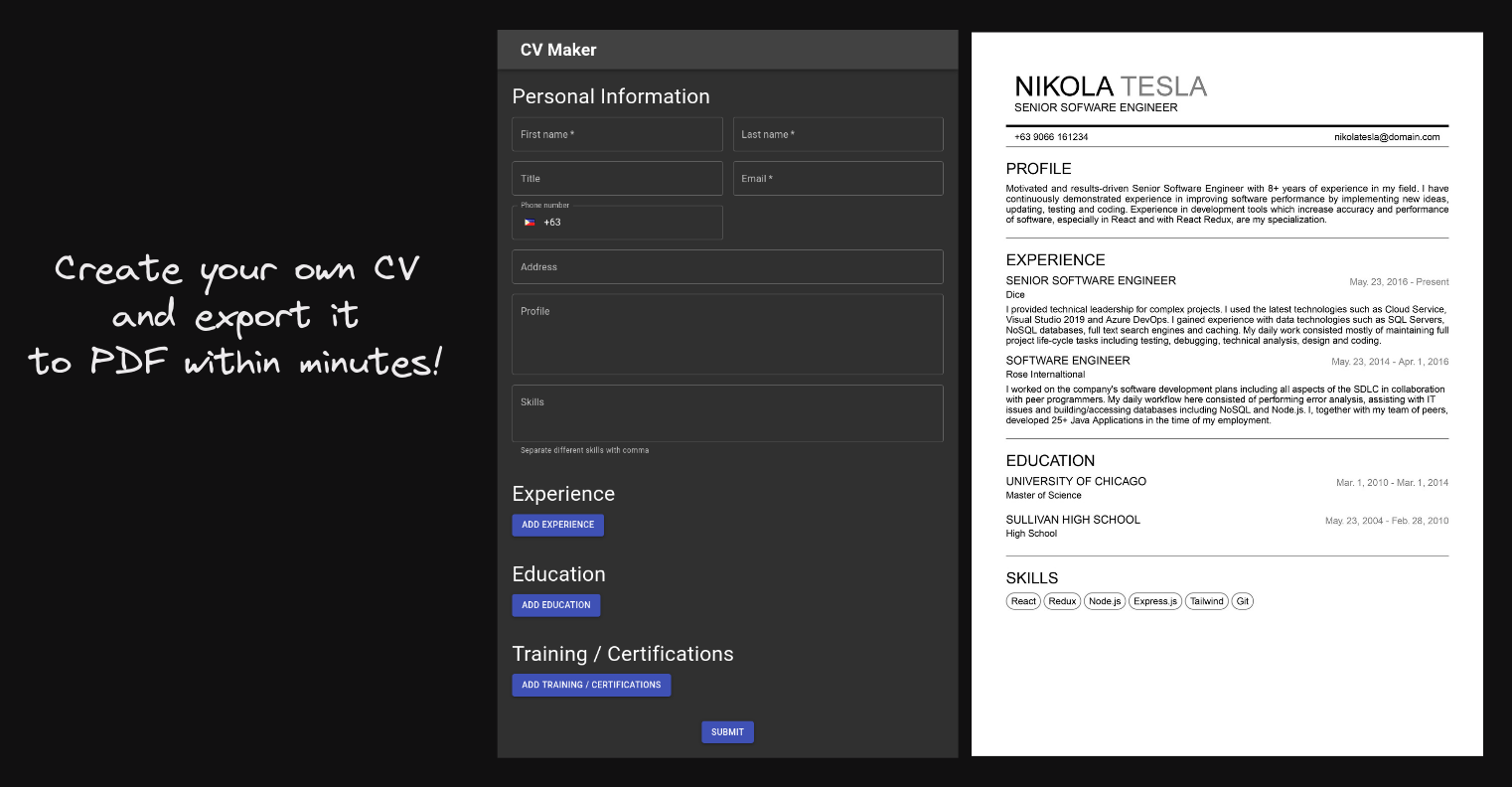Click the Personal Information heading
Image resolution: width=1512 pixels, height=787 pixels.
(611, 96)
